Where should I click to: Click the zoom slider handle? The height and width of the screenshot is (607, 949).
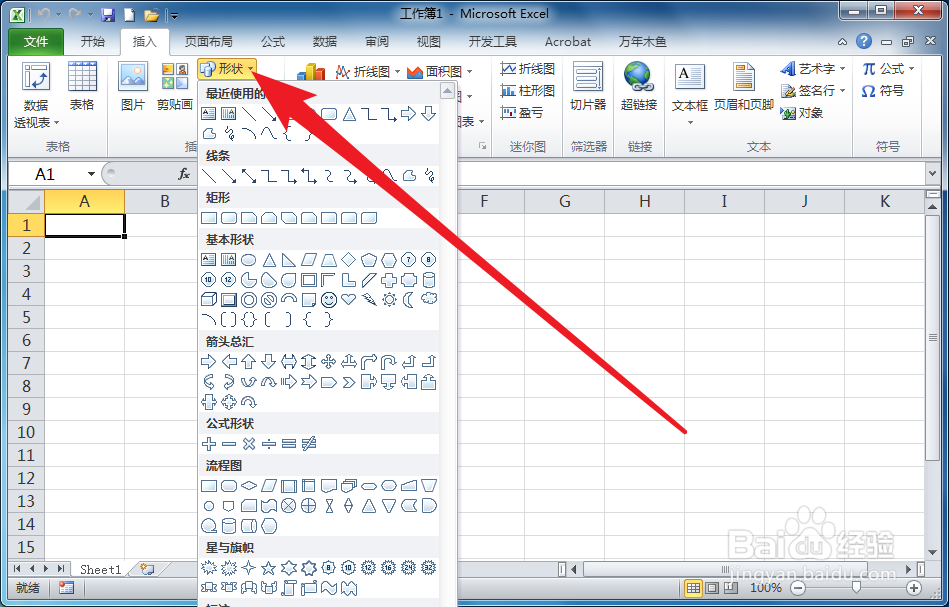pos(856,588)
